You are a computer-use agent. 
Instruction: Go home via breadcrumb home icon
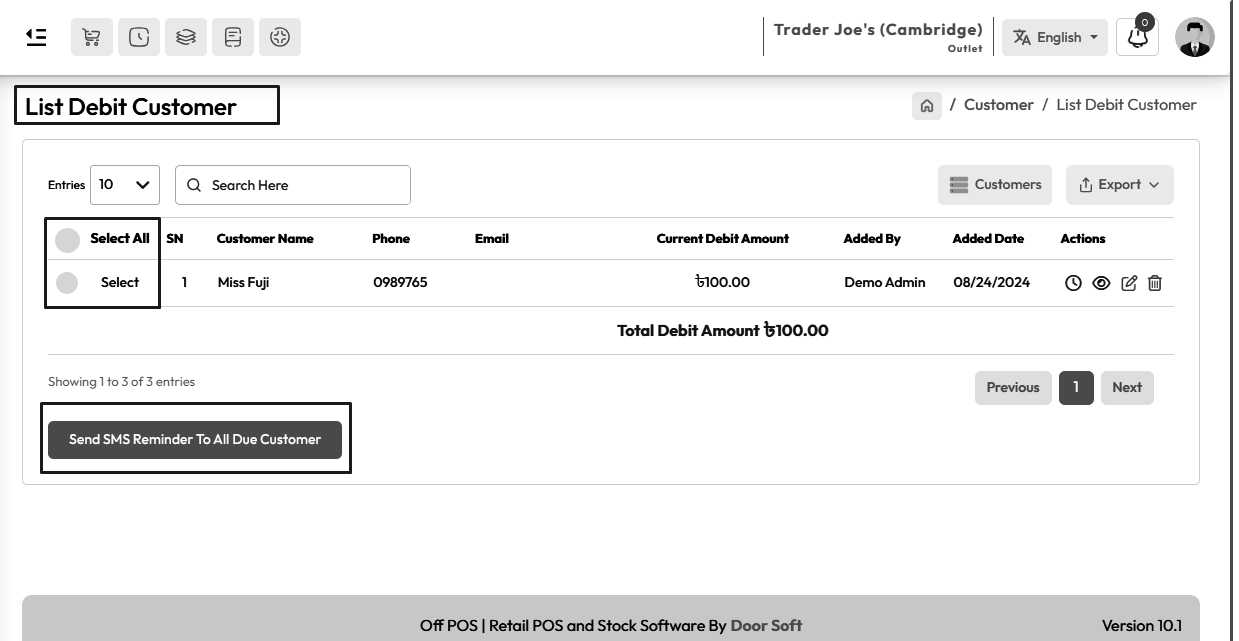point(927,105)
